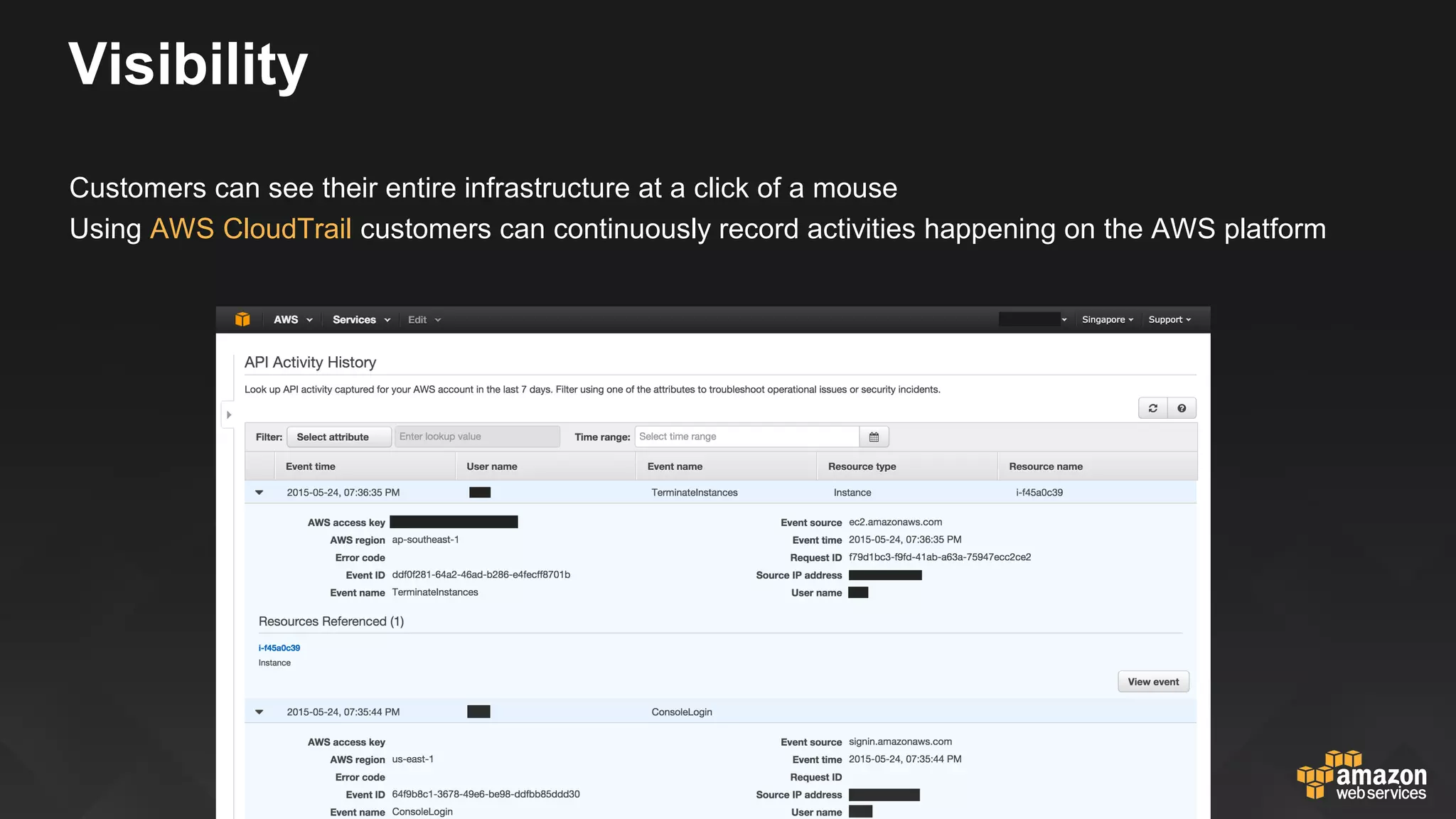This screenshot has width=1456, height=819.
Task: Click the Request ID f79d1bc3 value
Action: click(x=940, y=557)
